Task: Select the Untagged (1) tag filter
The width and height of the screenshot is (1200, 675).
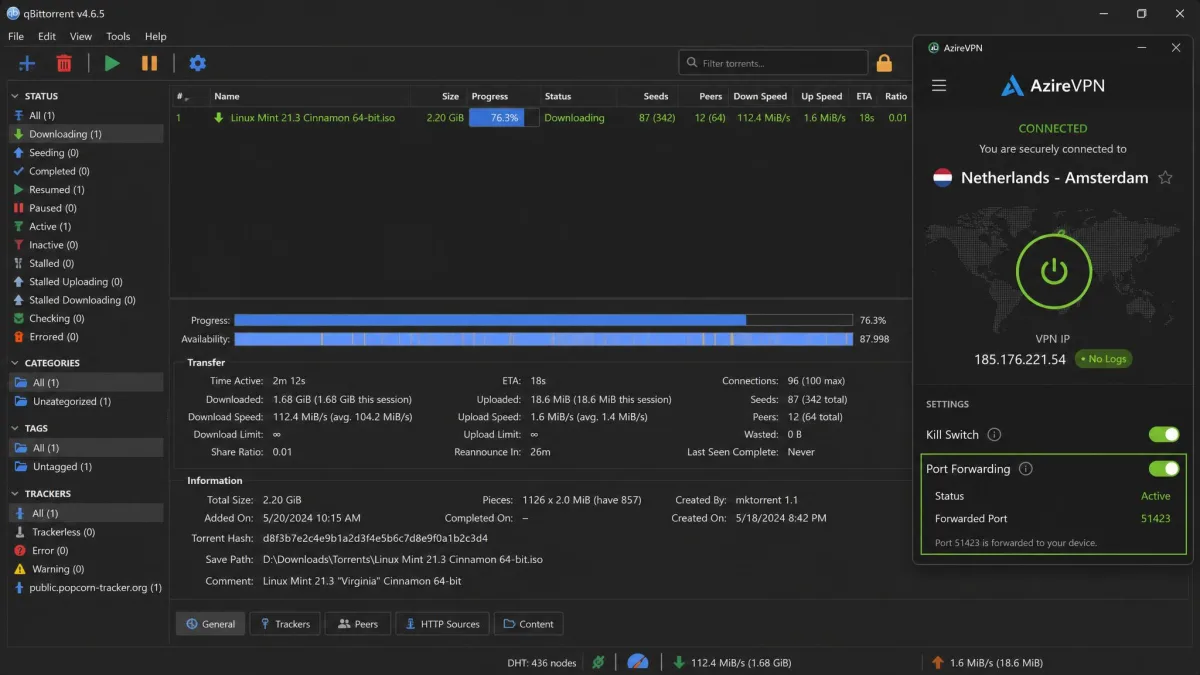Action: point(86,466)
